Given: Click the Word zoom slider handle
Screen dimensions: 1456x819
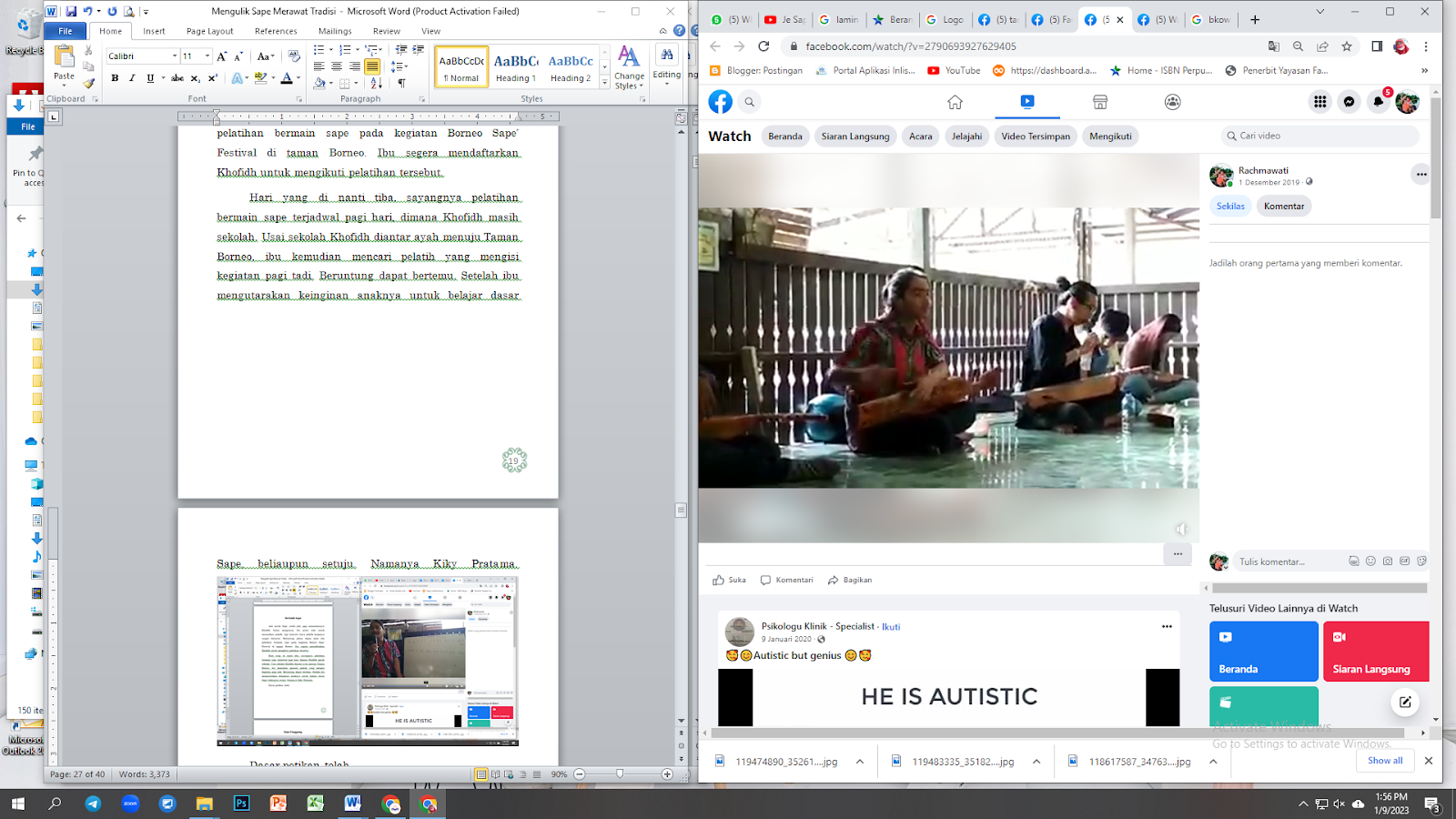Looking at the screenshot, I should (x=620, y=774).
